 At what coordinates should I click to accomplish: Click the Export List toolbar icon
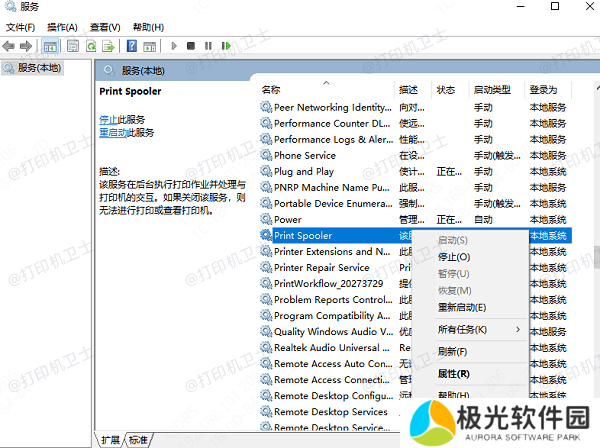[x=107, y=46]
